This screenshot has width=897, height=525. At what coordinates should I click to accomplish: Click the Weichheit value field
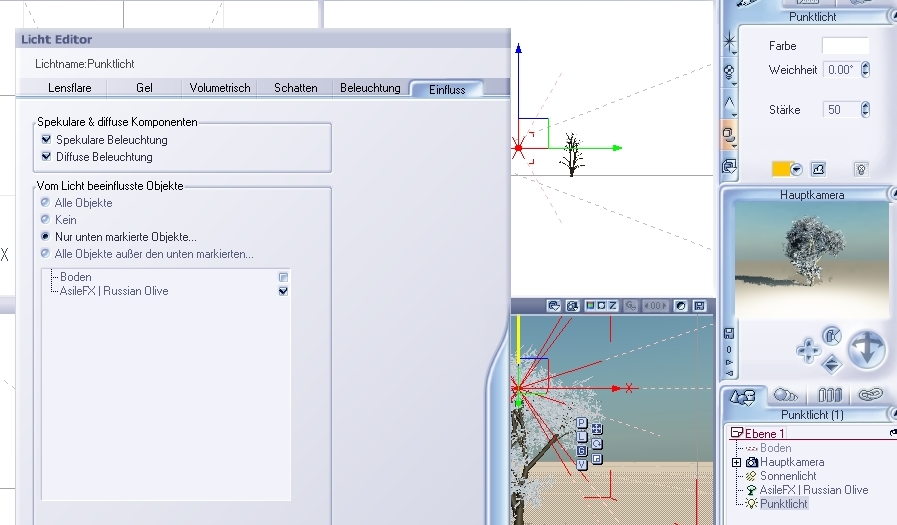point(841,70)
